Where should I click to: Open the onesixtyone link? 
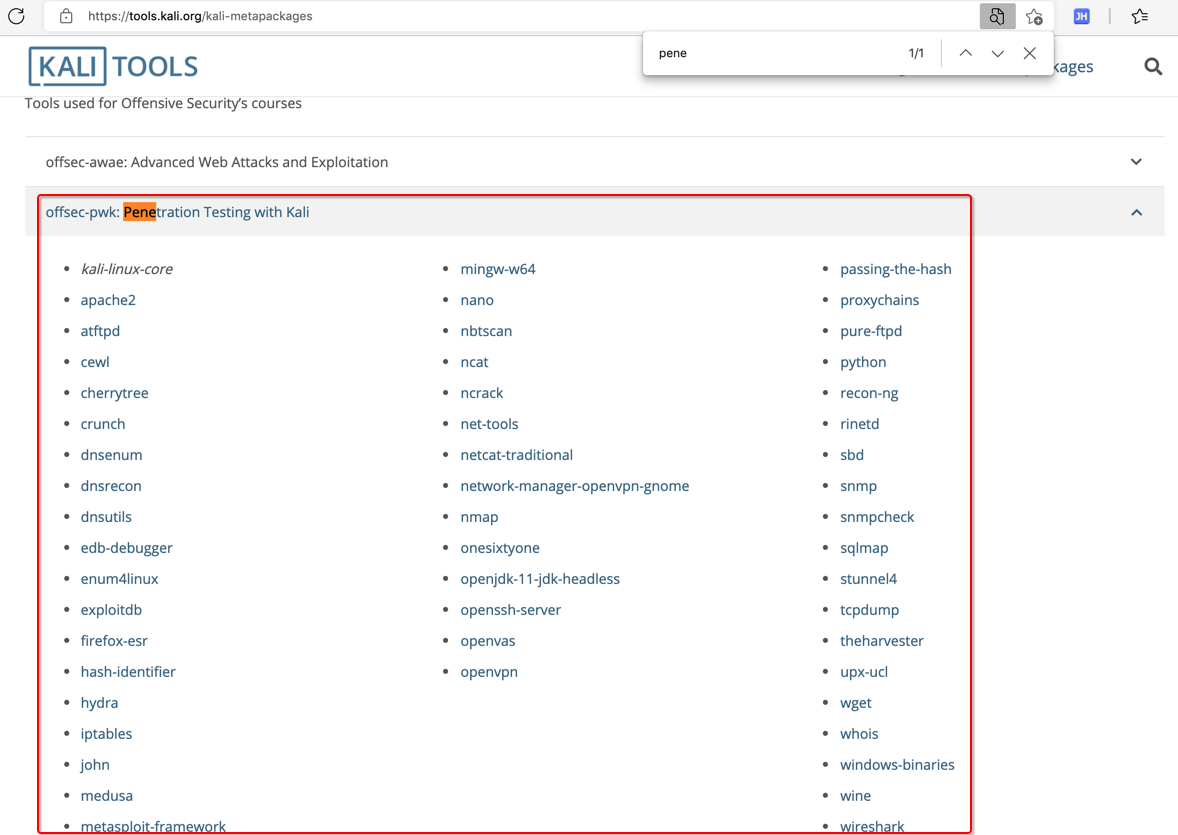(x=500, y=548)
